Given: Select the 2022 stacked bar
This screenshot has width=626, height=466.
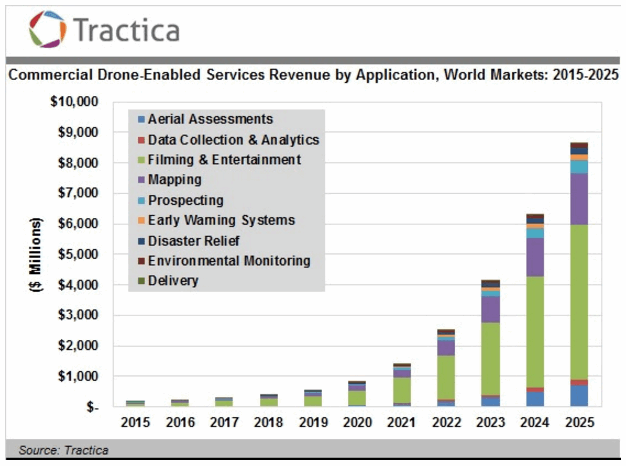Looking at the screenshot, I should tap(447, 370).
